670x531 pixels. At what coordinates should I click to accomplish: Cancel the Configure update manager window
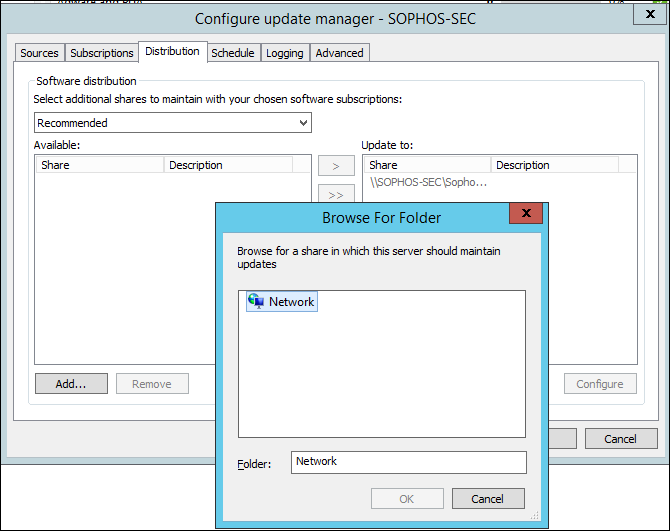[x=621, y=439]
